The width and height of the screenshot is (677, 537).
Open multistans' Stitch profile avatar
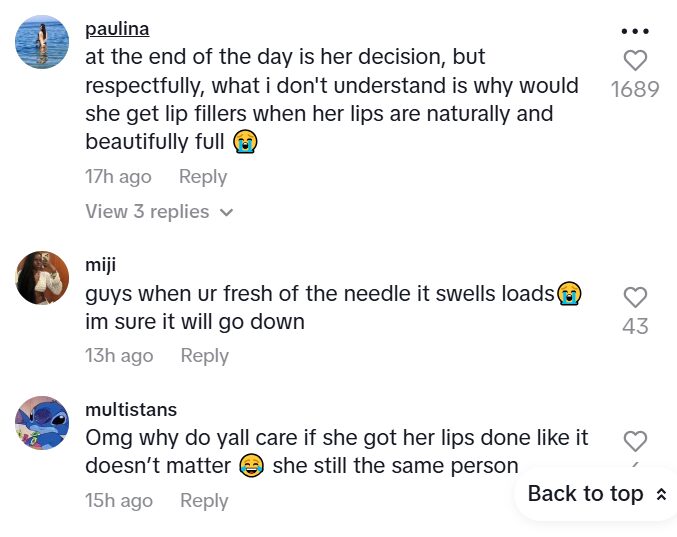(x=43, y=422)
